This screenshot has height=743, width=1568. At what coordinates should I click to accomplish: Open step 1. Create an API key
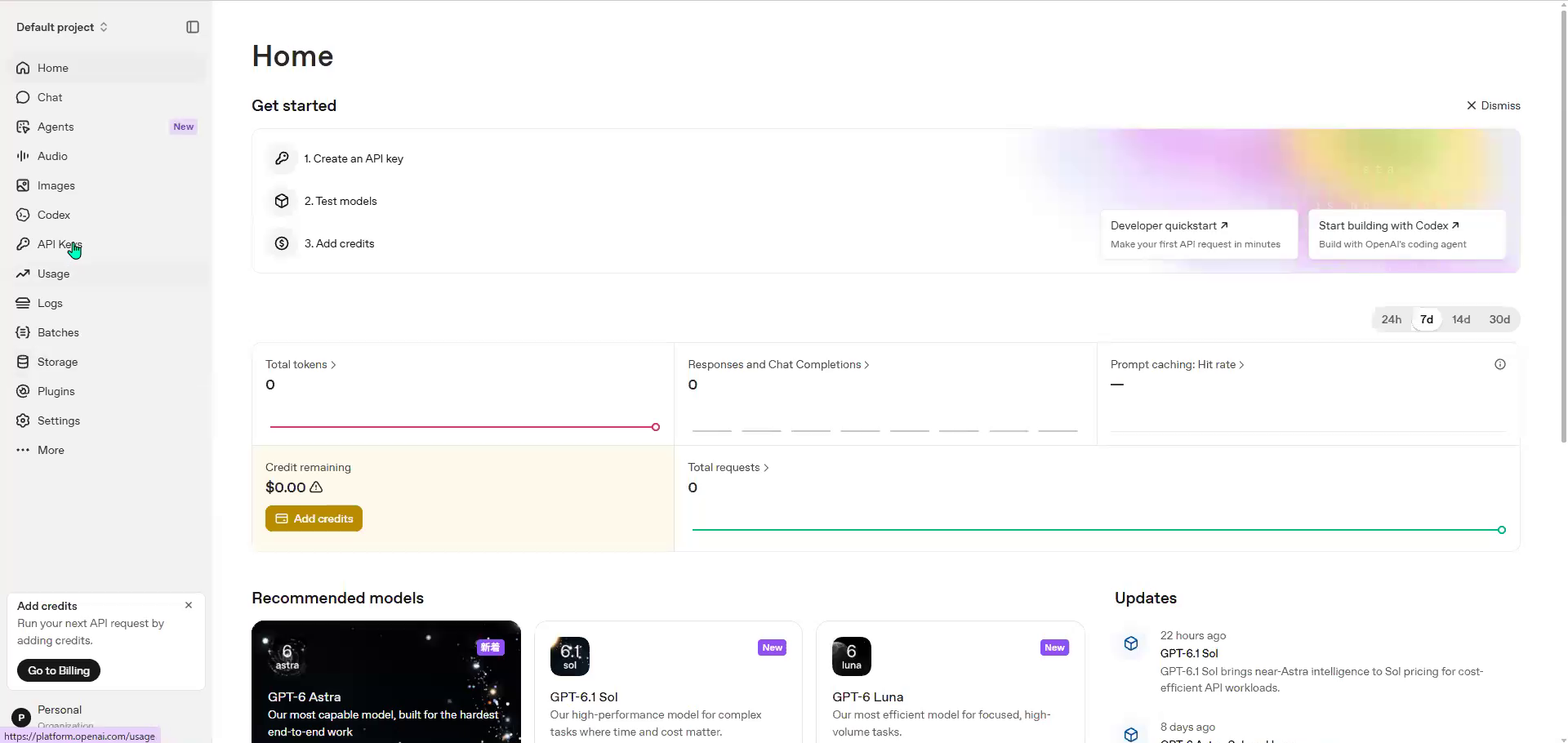pyautogui.click(x=354, y=158)
